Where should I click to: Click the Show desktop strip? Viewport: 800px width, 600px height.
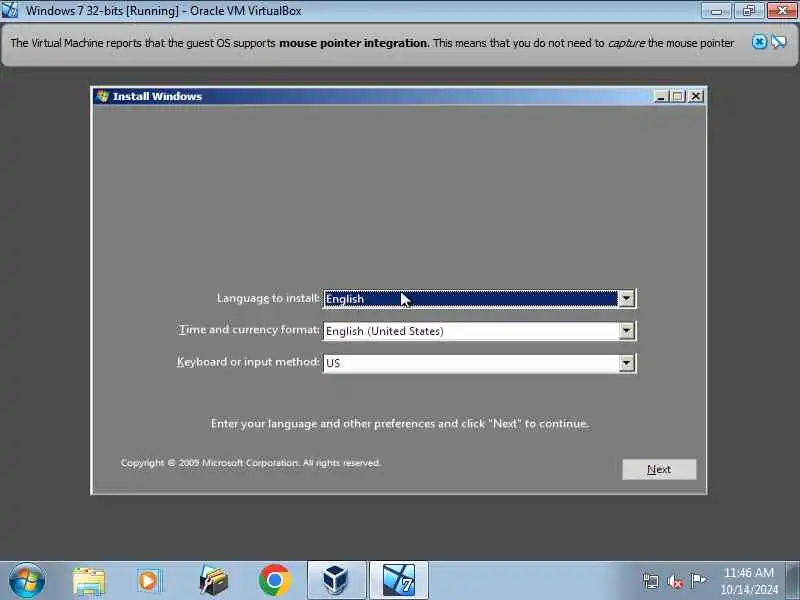[793, 580]
